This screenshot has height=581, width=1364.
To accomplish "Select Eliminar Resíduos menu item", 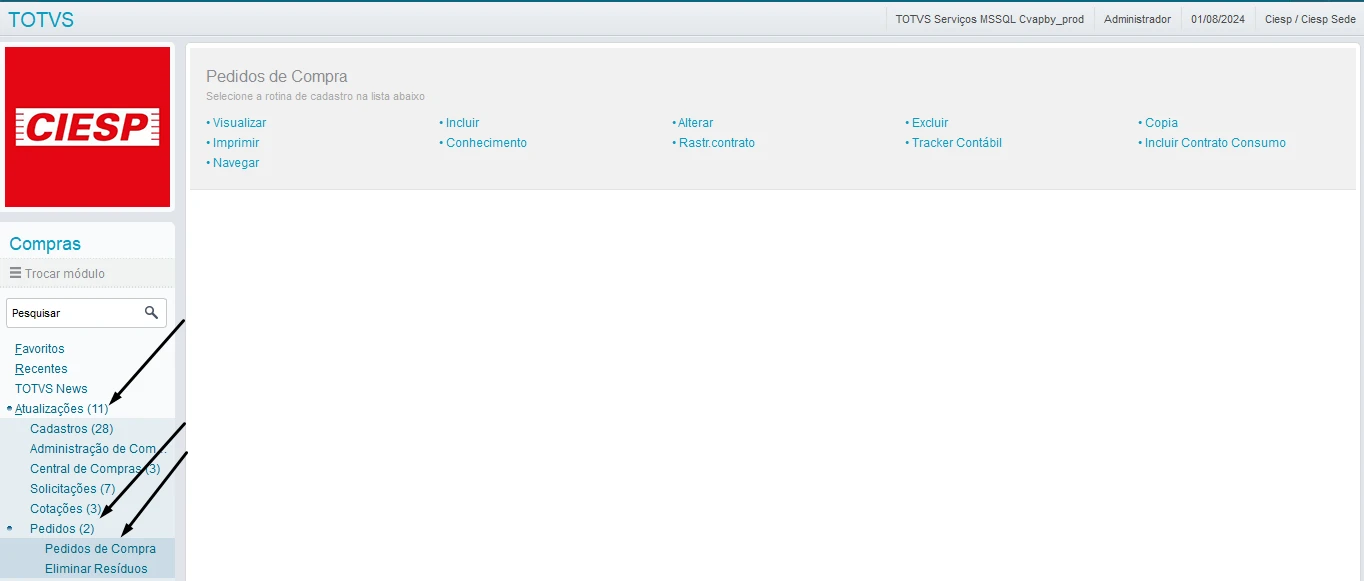I will [x=96, y=569].
